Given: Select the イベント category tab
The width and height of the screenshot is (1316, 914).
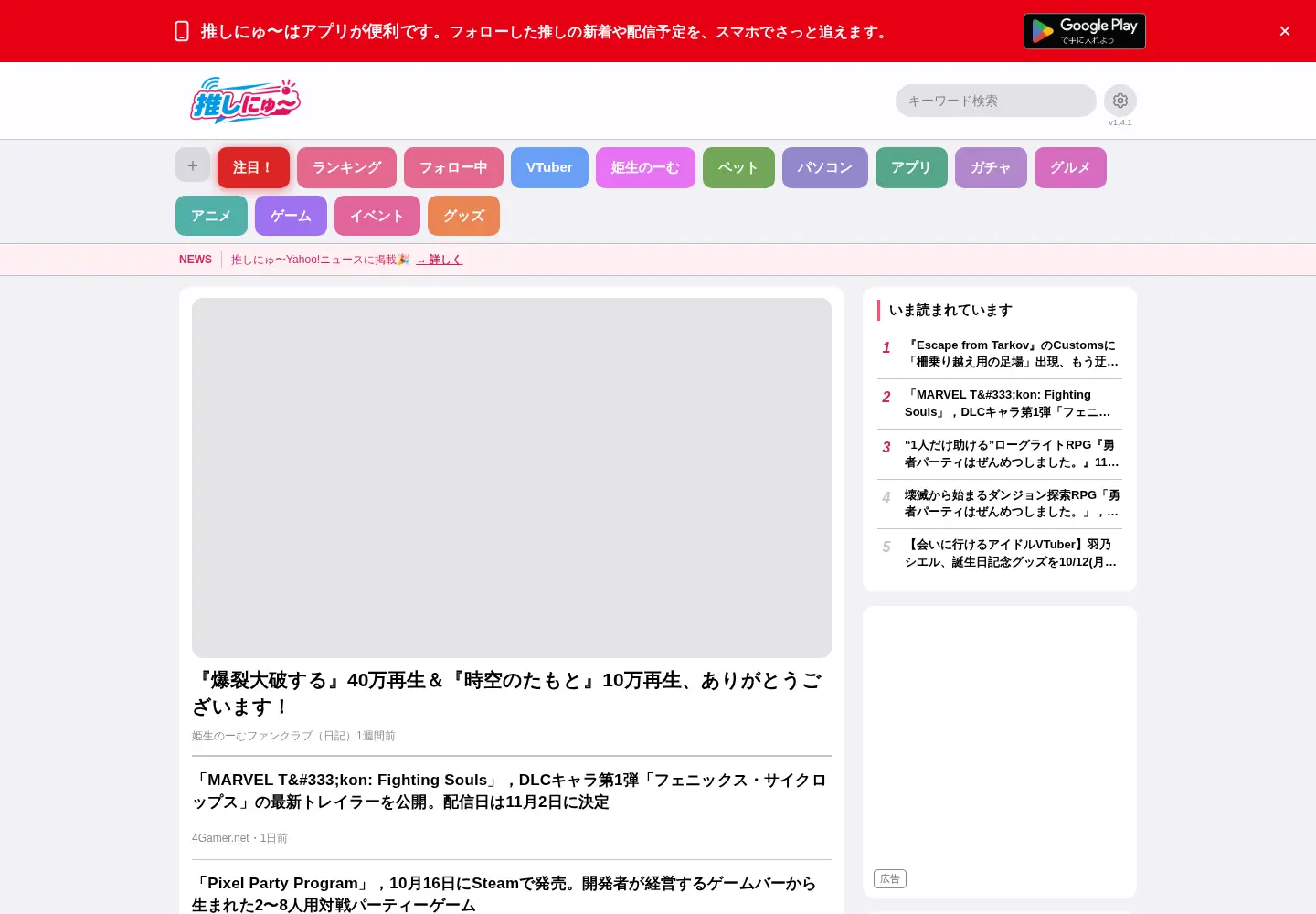Looking at the screenshot, I should [x=377, y=216].
